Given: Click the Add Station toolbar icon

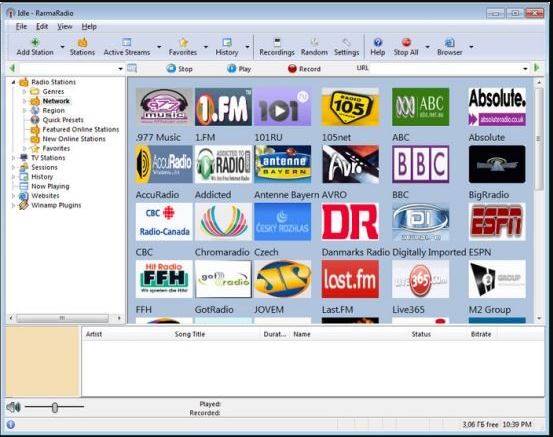Looking at the screenshot, I should coord(35,43).
